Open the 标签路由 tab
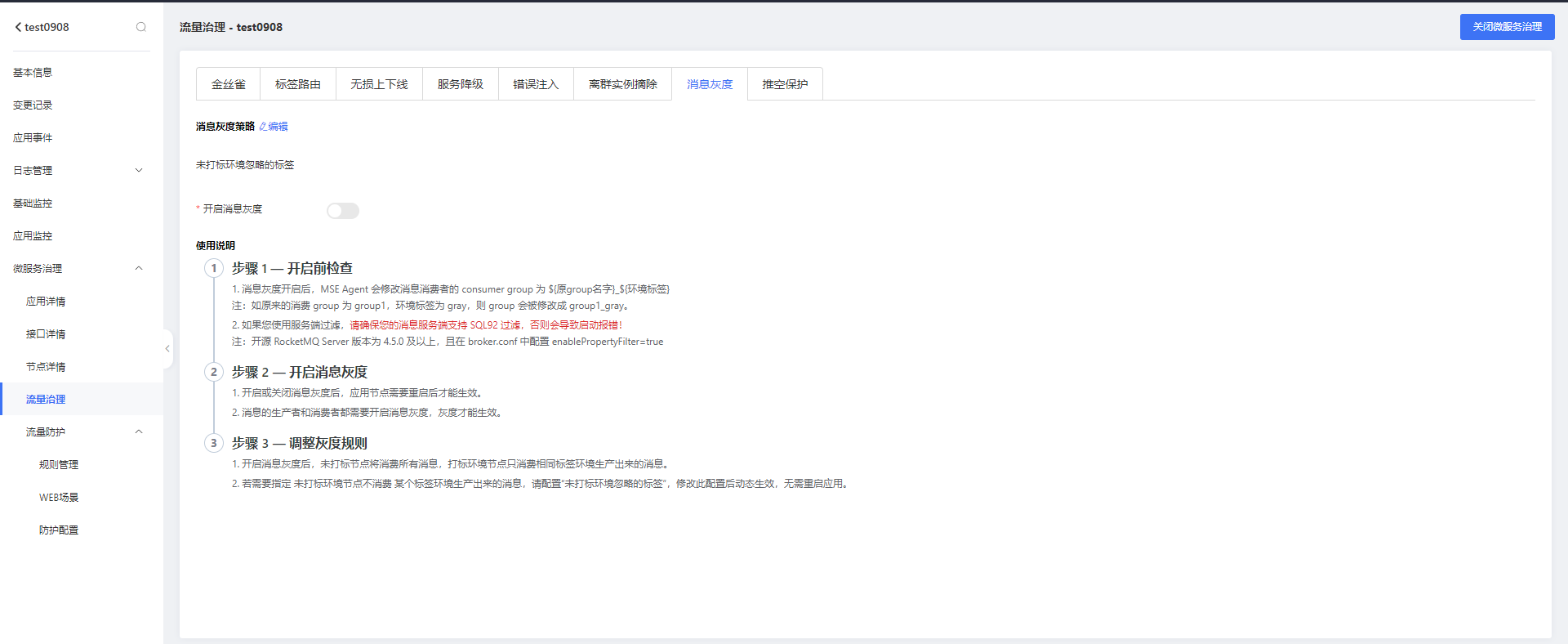The height and width of the screenshot is (644, 1568). coord(298,84)
